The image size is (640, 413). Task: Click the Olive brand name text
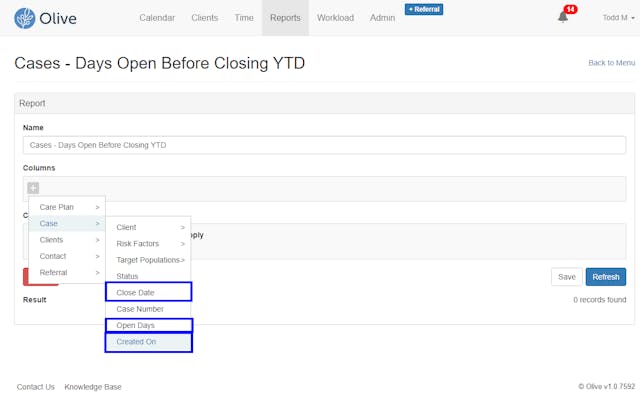tap(58, 18)
